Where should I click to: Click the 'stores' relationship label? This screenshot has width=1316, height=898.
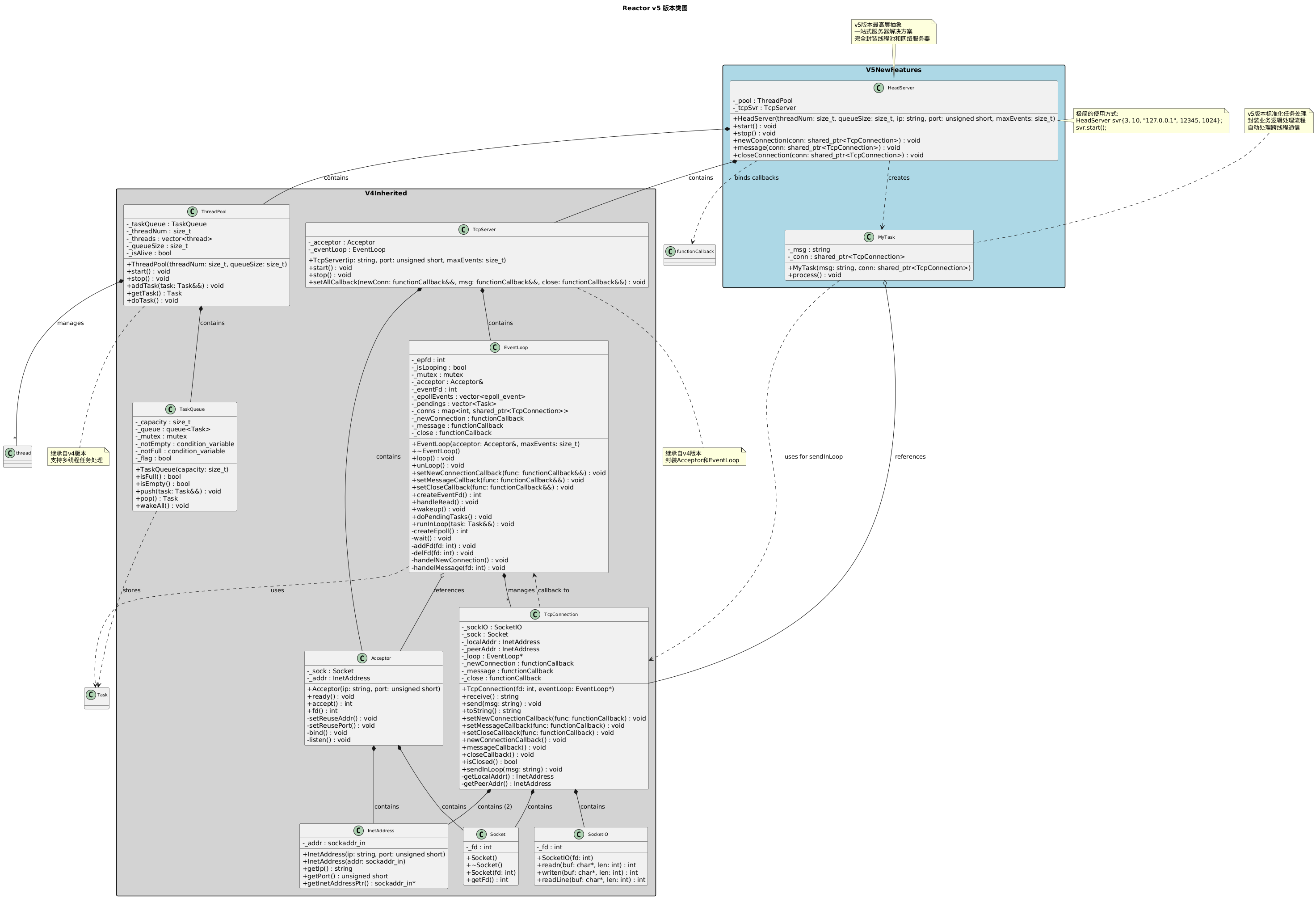tap(131, 590)
